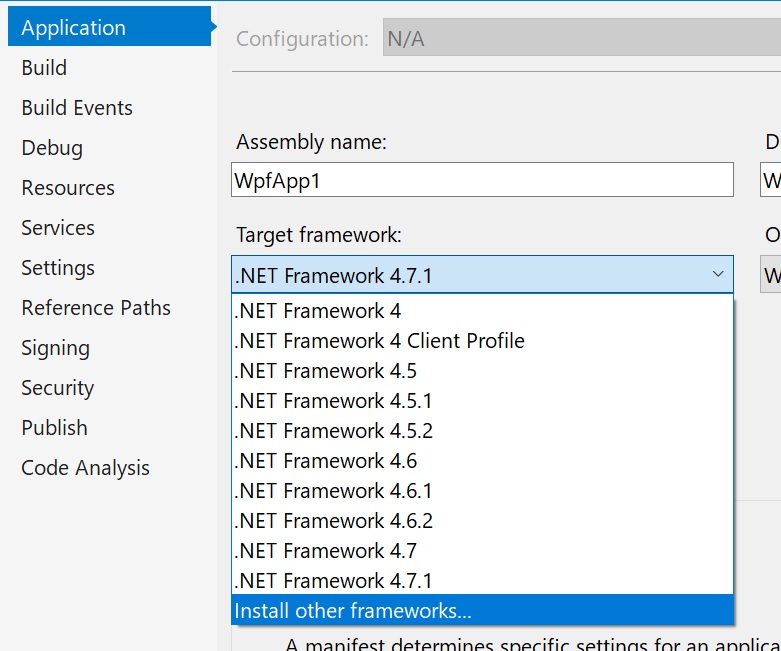Select the Resources tab
The width and height of the screenshot is (781, 651).
[68, 188]
